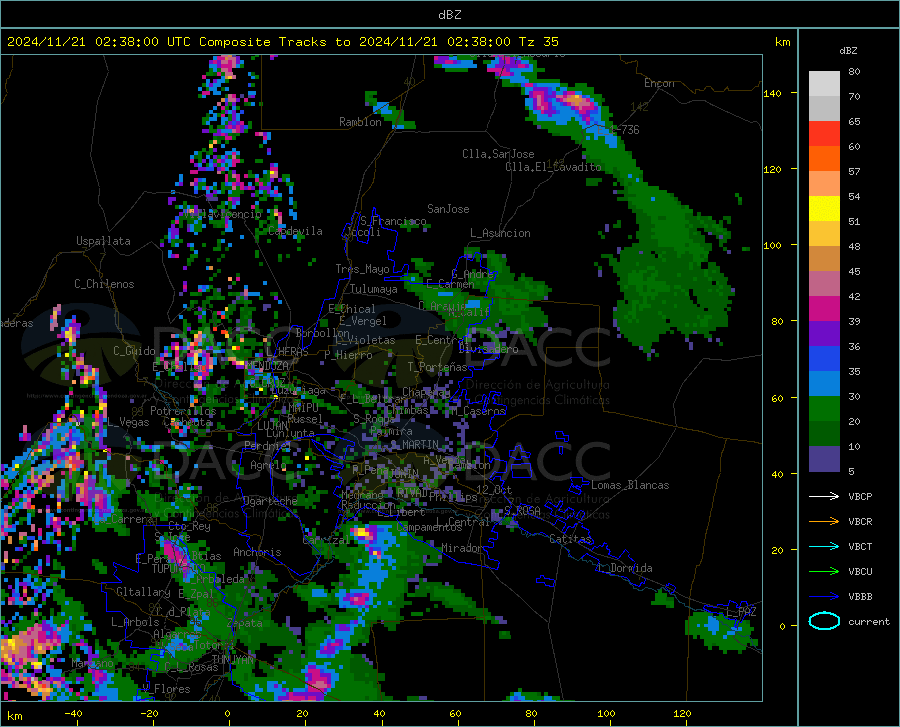Click the 'E_Vergel' map label
Viewport: 900px width, 727px height.
(363, 321)
